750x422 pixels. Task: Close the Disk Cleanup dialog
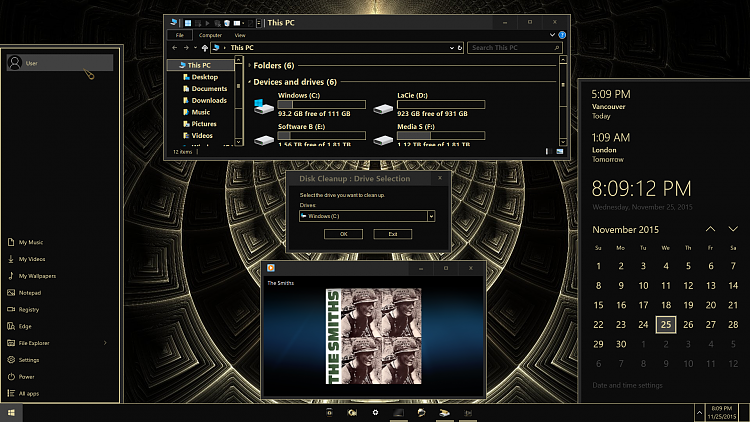(x=440, y=178)
